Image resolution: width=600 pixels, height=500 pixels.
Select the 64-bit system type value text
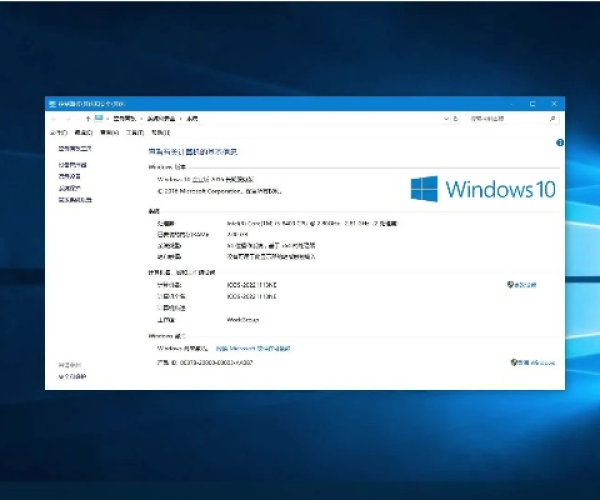pyautogui.click(x=271, y=246)
